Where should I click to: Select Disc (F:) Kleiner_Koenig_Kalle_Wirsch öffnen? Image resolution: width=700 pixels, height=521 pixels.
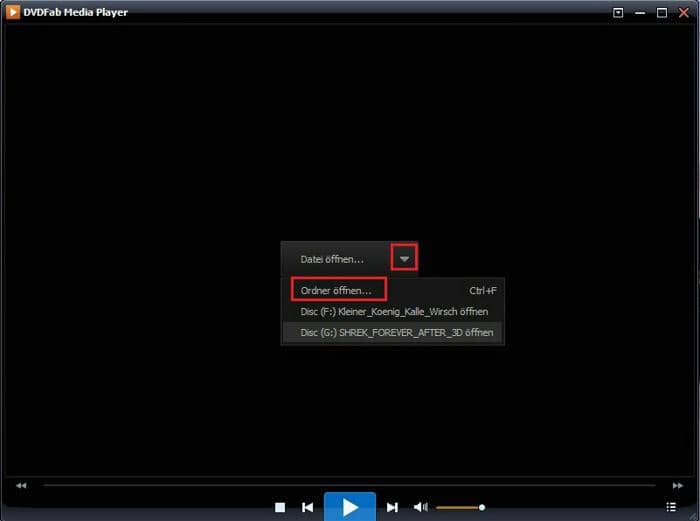pyautogui.click(x=393, y=312)
